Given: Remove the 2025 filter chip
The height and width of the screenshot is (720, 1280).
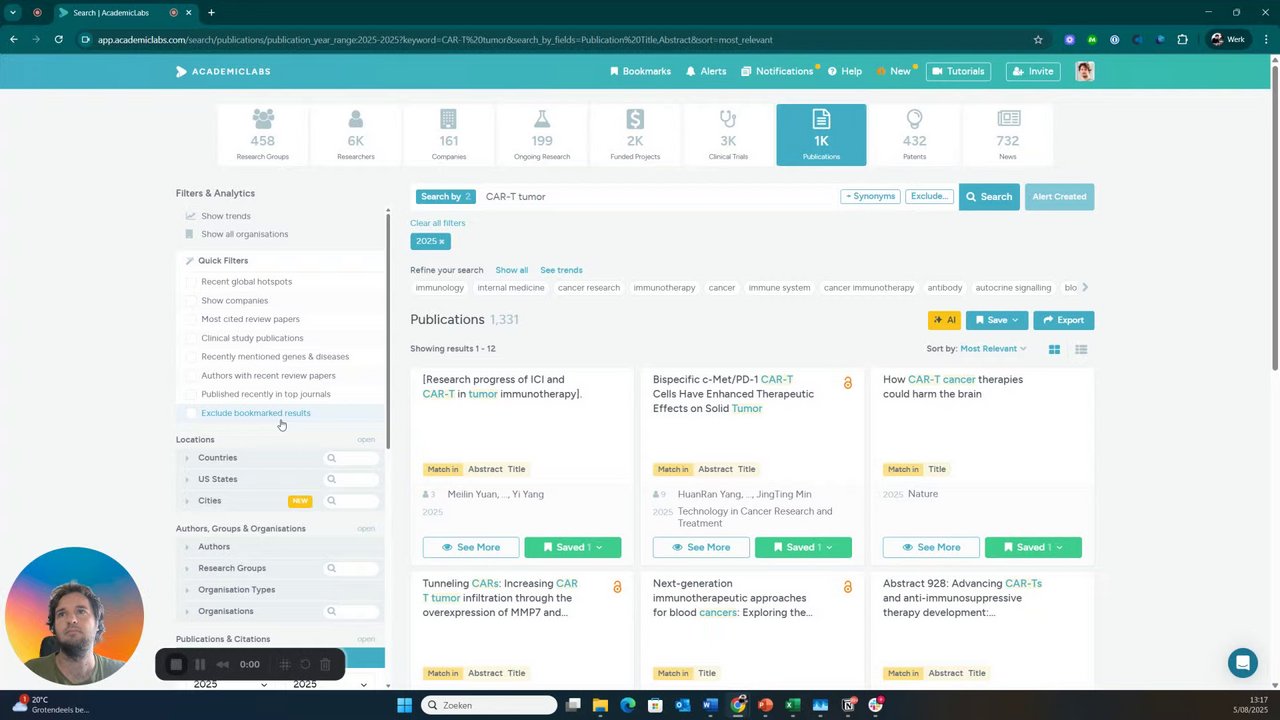Looking at the screenshot, I should (441, 242).
